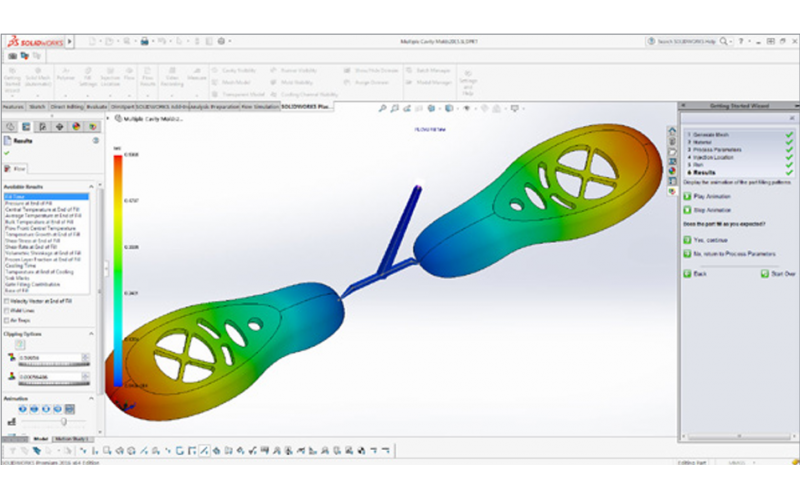Click the Print icon in top toolbar
Image resolution: width=800 pixels, height=500 pixels.
[144, 41]
